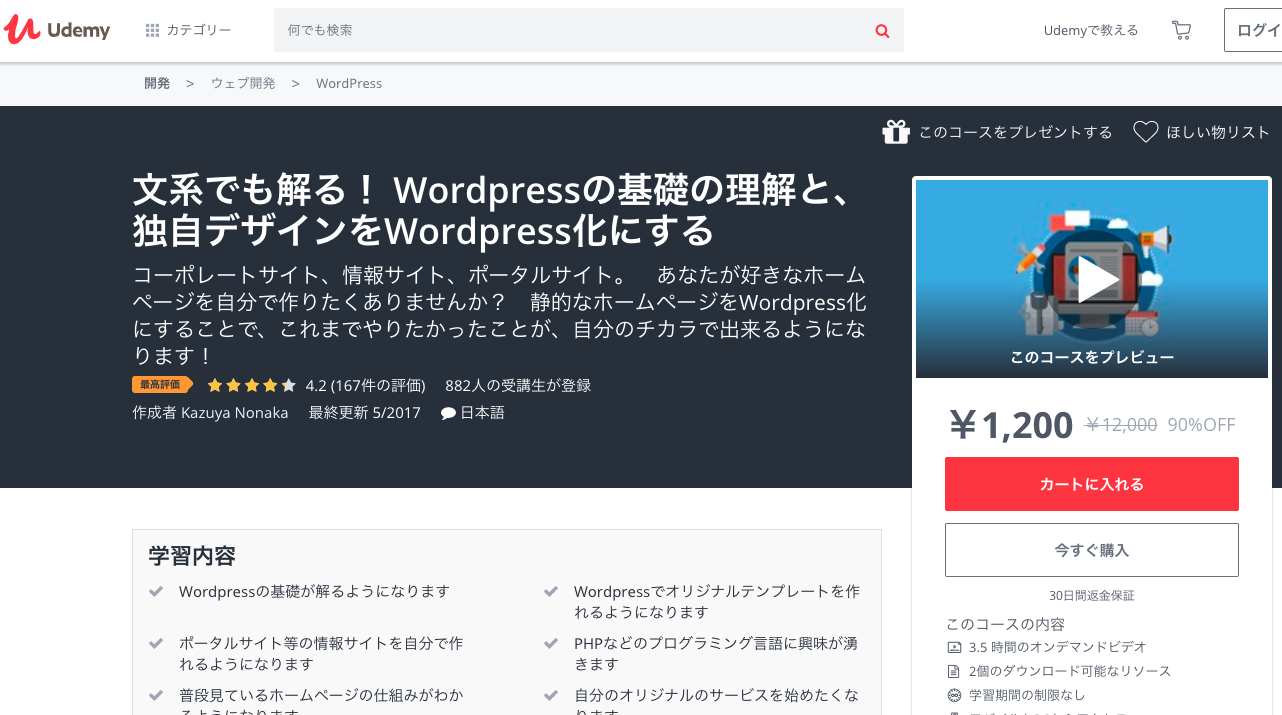Click the ログイン button
The height and width of the screenshot is (715, 1282).
pos(1254,30)
